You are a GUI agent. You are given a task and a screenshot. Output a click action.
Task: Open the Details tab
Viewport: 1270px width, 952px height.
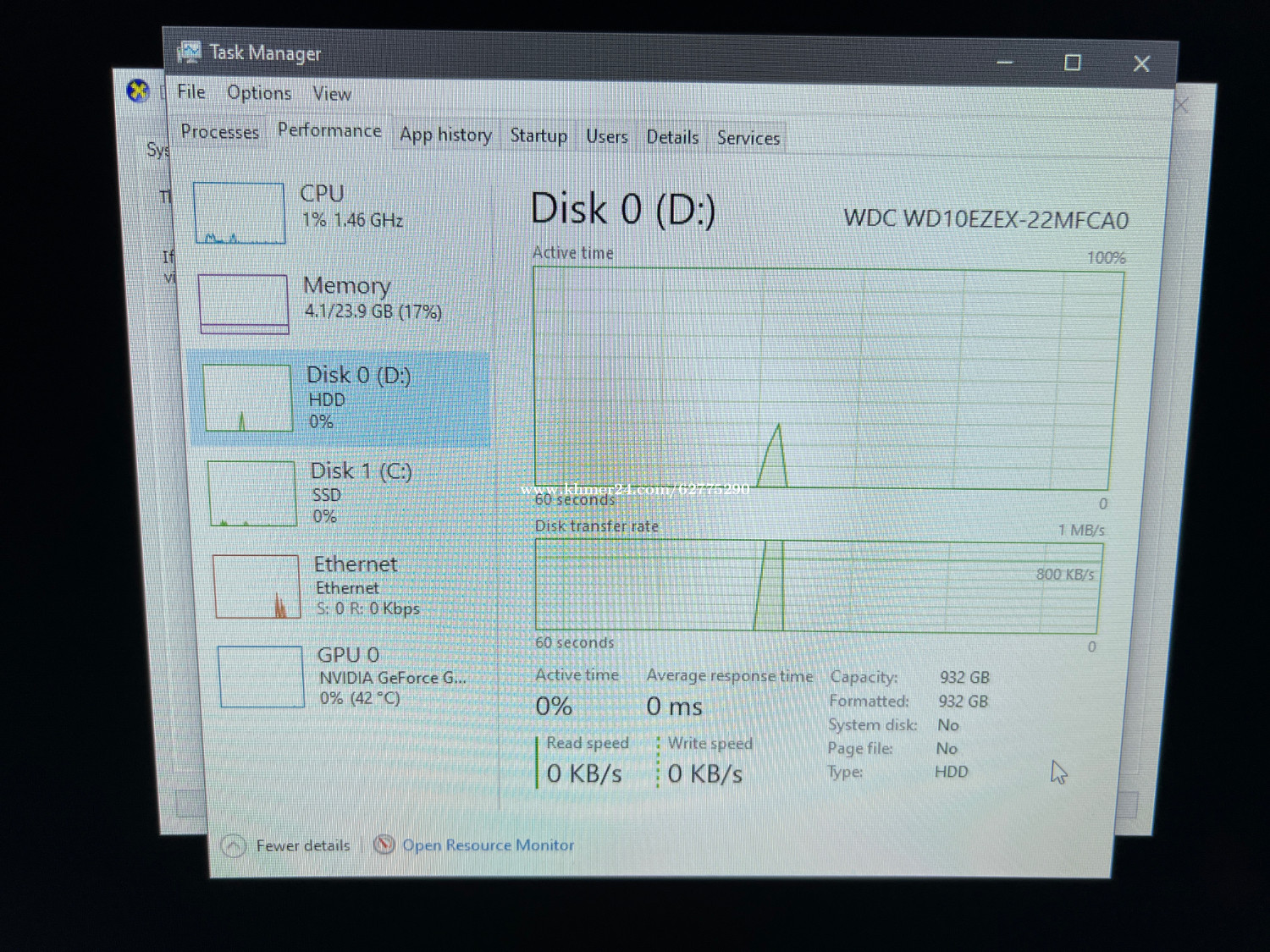pyautogui.click(x=672, y=137)
